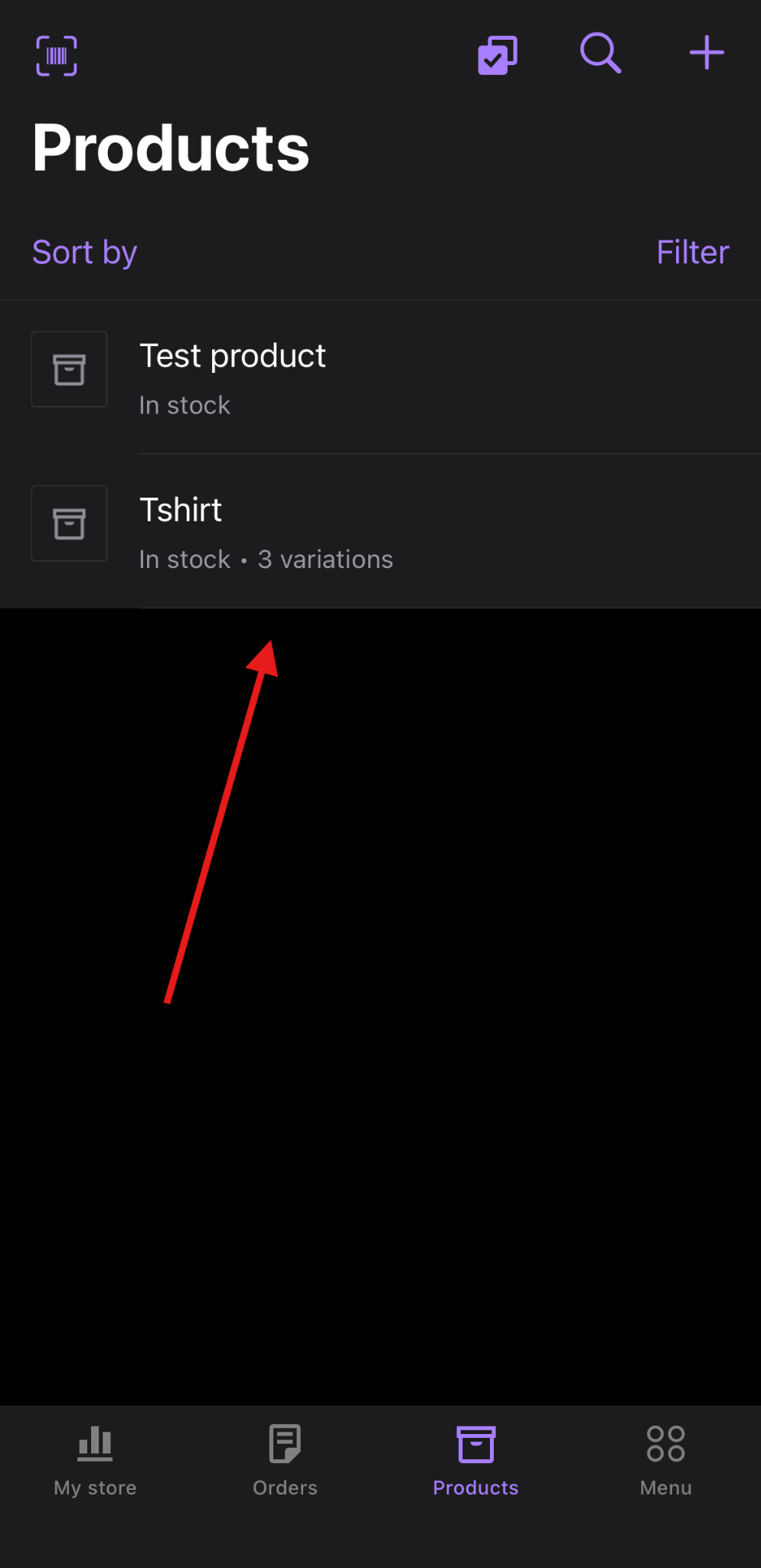Image resolution: width=761 pixels, height=1568 pixels.
Task: Tap the My store bar chart icon
Action: tap(96, 1443)
